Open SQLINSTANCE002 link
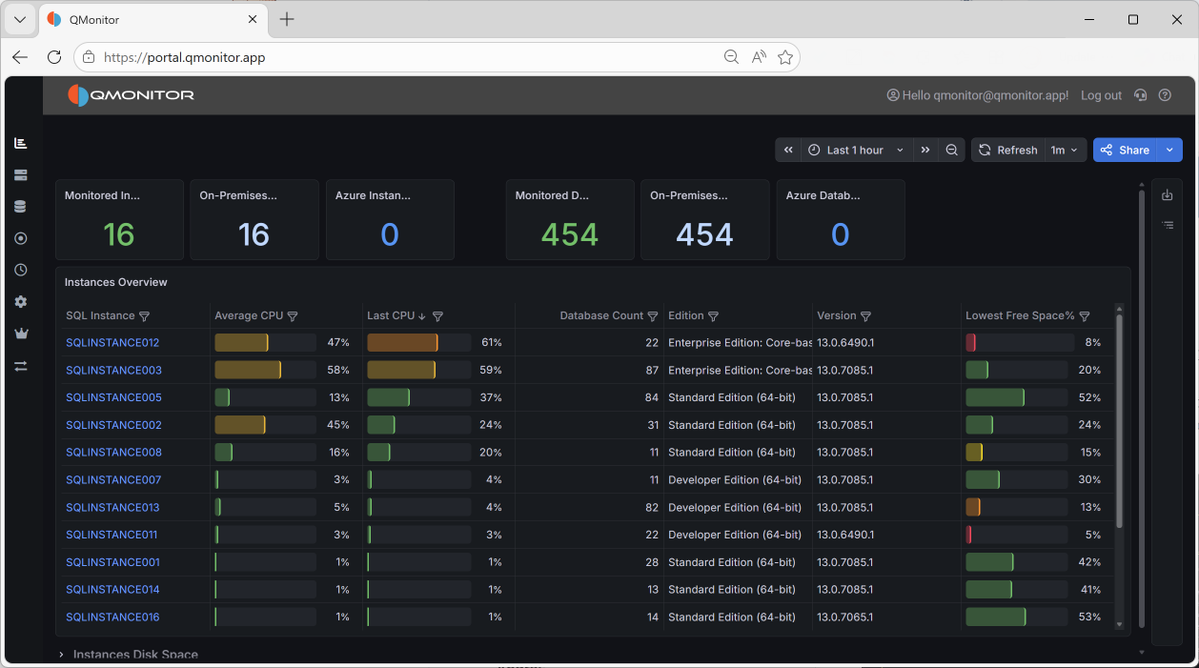 (x=114, y=425)
